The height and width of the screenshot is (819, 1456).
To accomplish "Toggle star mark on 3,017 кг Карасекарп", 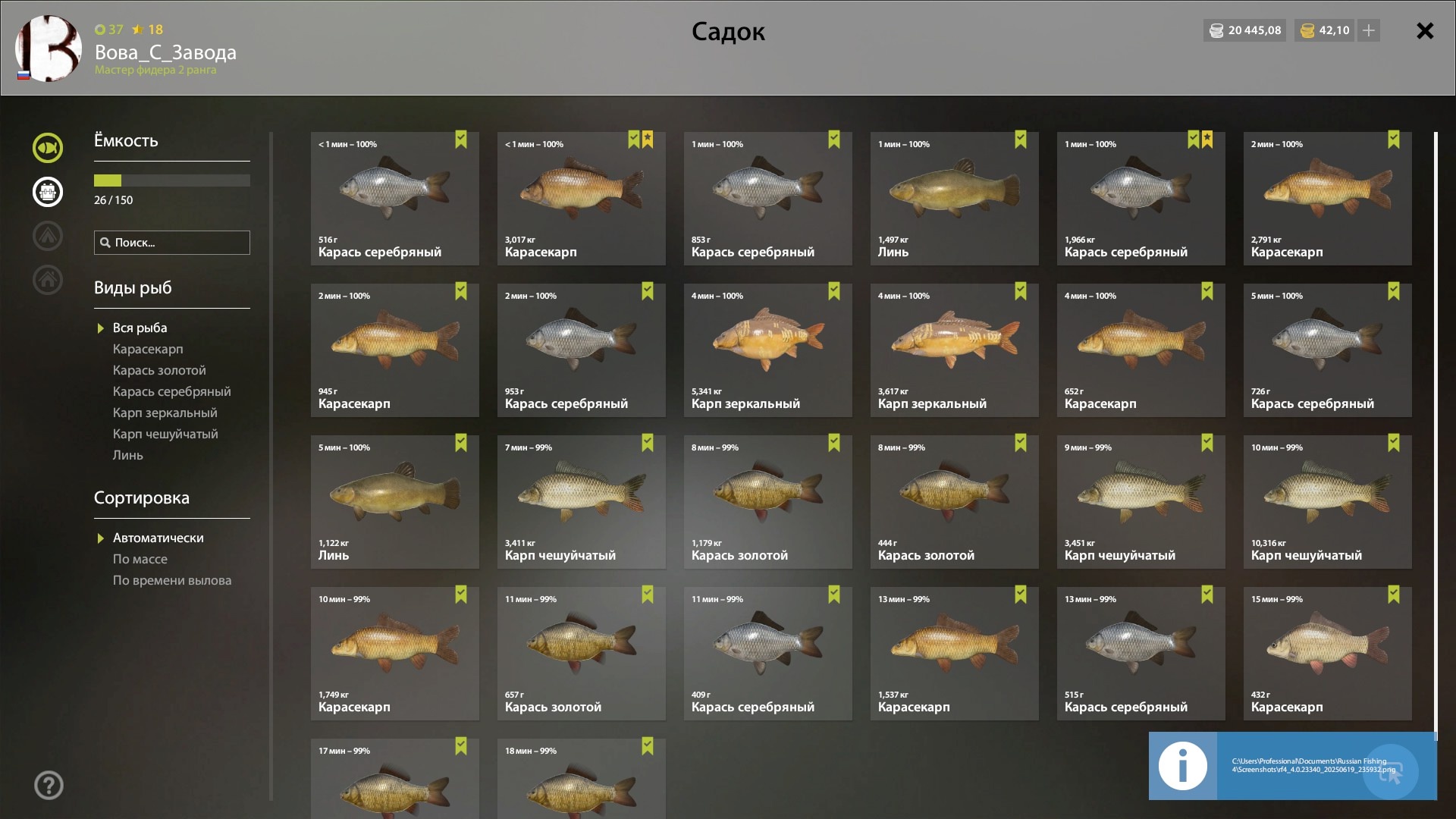I will [x=648, y=140].
